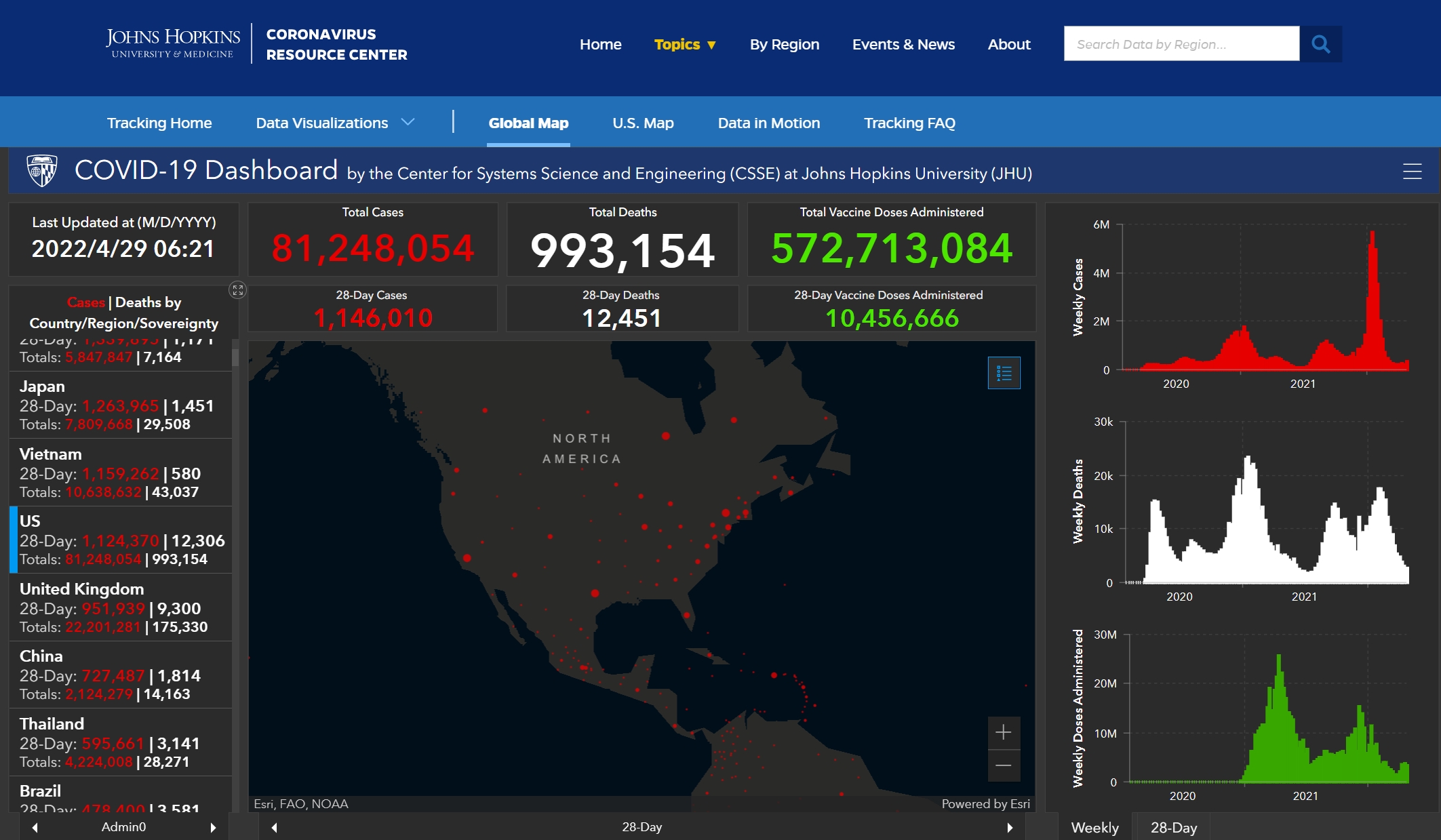Open the Topics dropdown menu
1441x840 pixels.
click(684, 45)
